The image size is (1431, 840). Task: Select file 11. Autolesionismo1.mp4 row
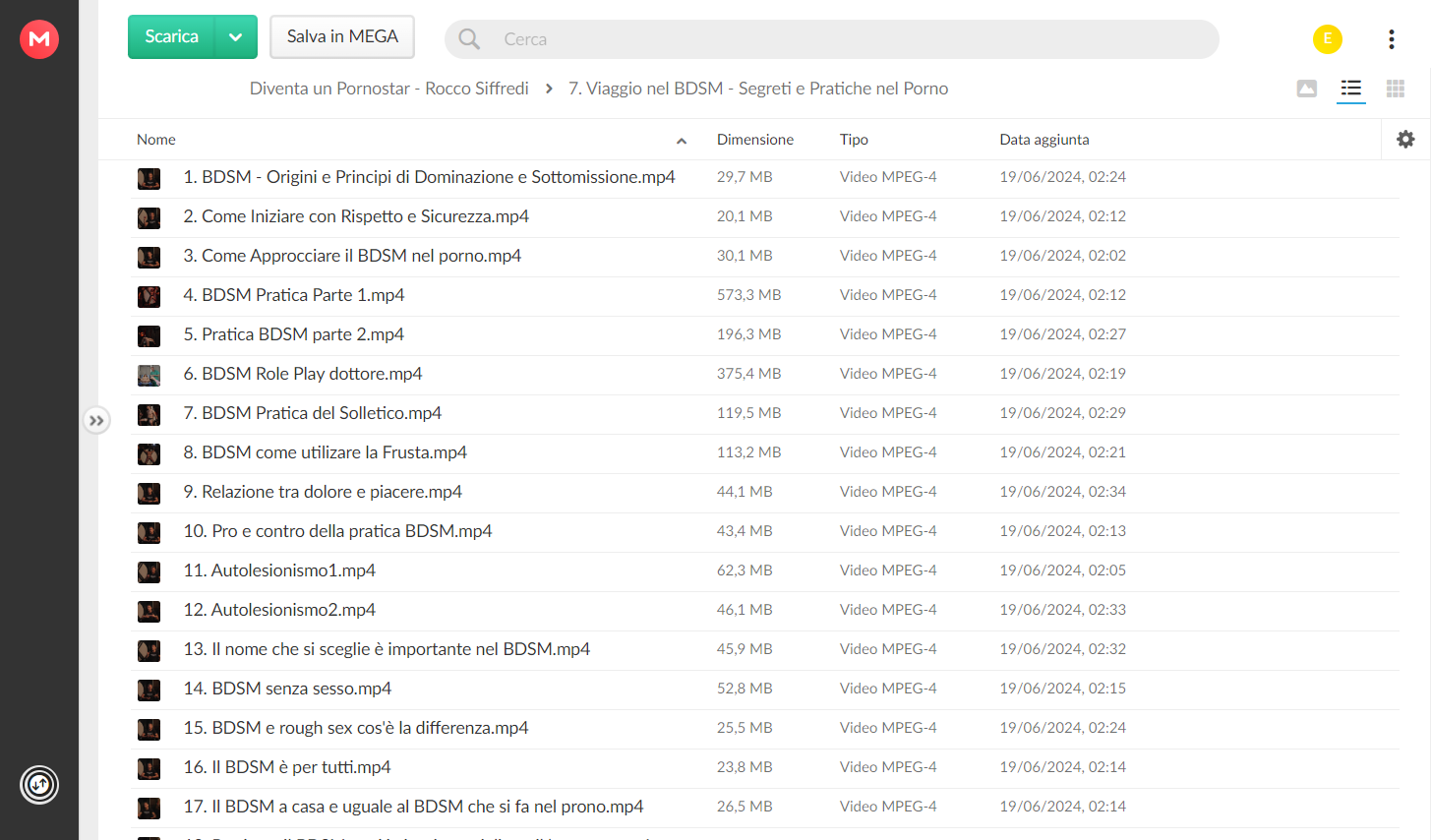pos(765,571)
